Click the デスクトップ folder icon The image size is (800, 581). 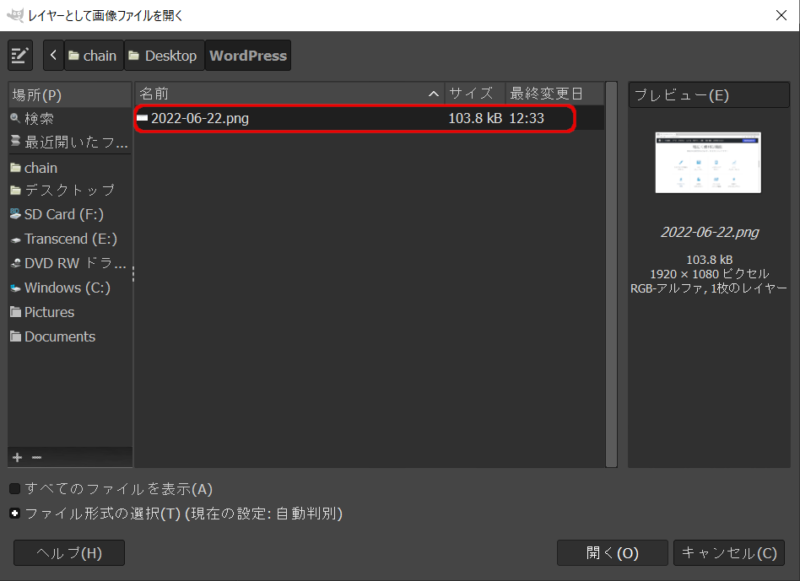[15, 190]
